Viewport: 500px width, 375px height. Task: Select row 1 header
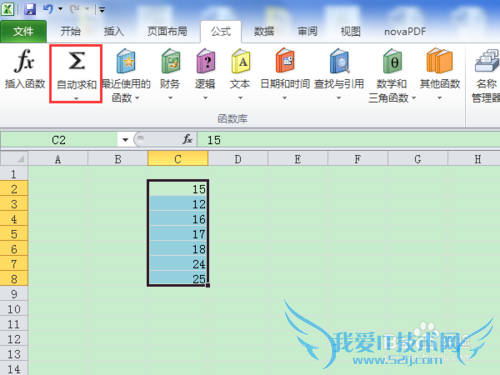click(x=14, y=174)
